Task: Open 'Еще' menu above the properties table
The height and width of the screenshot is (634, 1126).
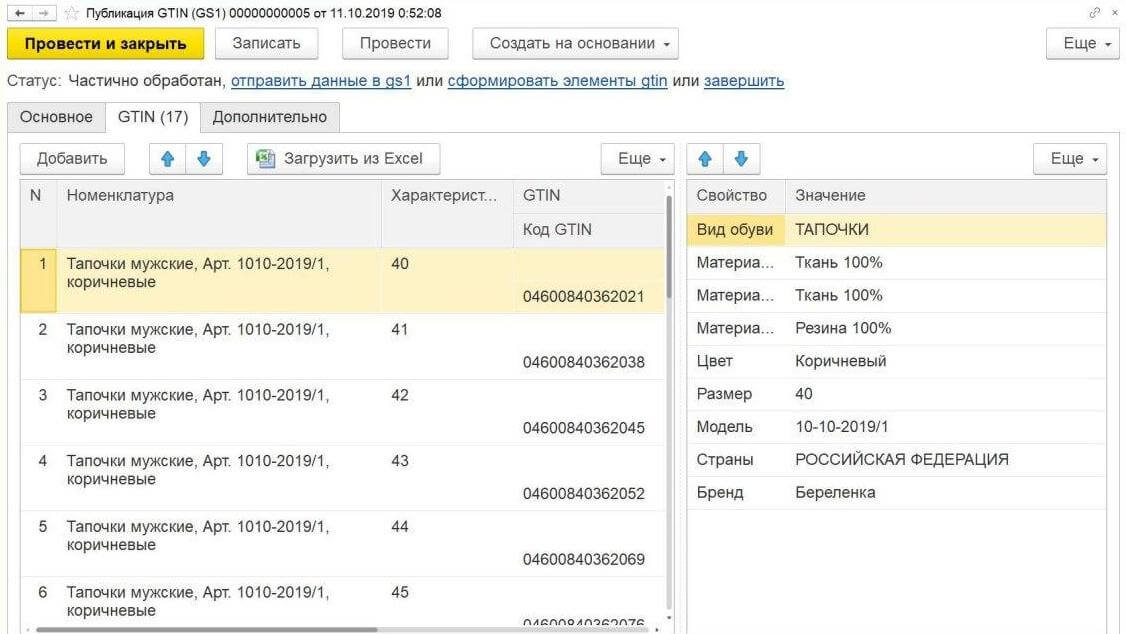Action: coord(1069,159)
